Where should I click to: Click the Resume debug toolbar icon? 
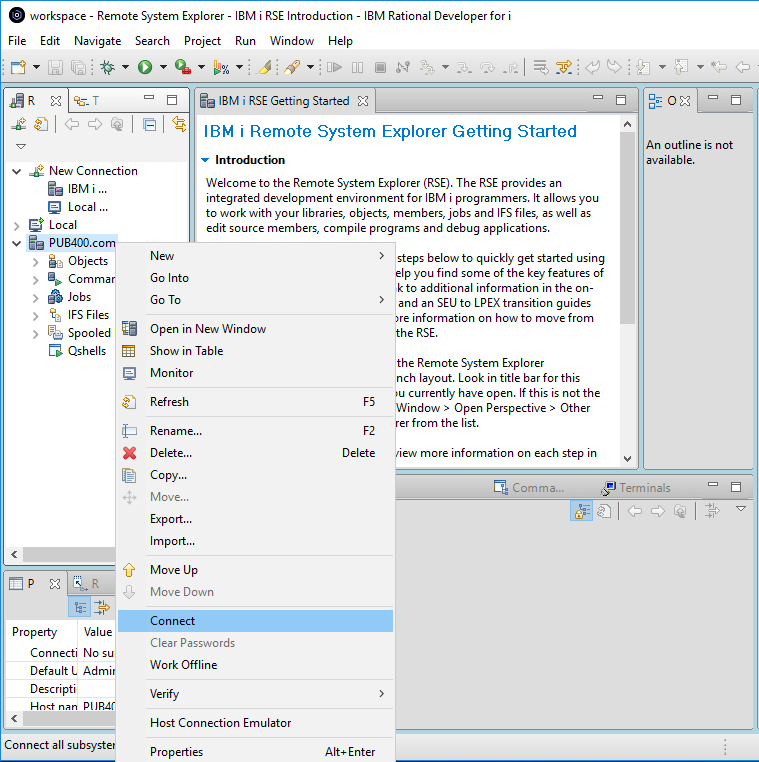[334, 67]
